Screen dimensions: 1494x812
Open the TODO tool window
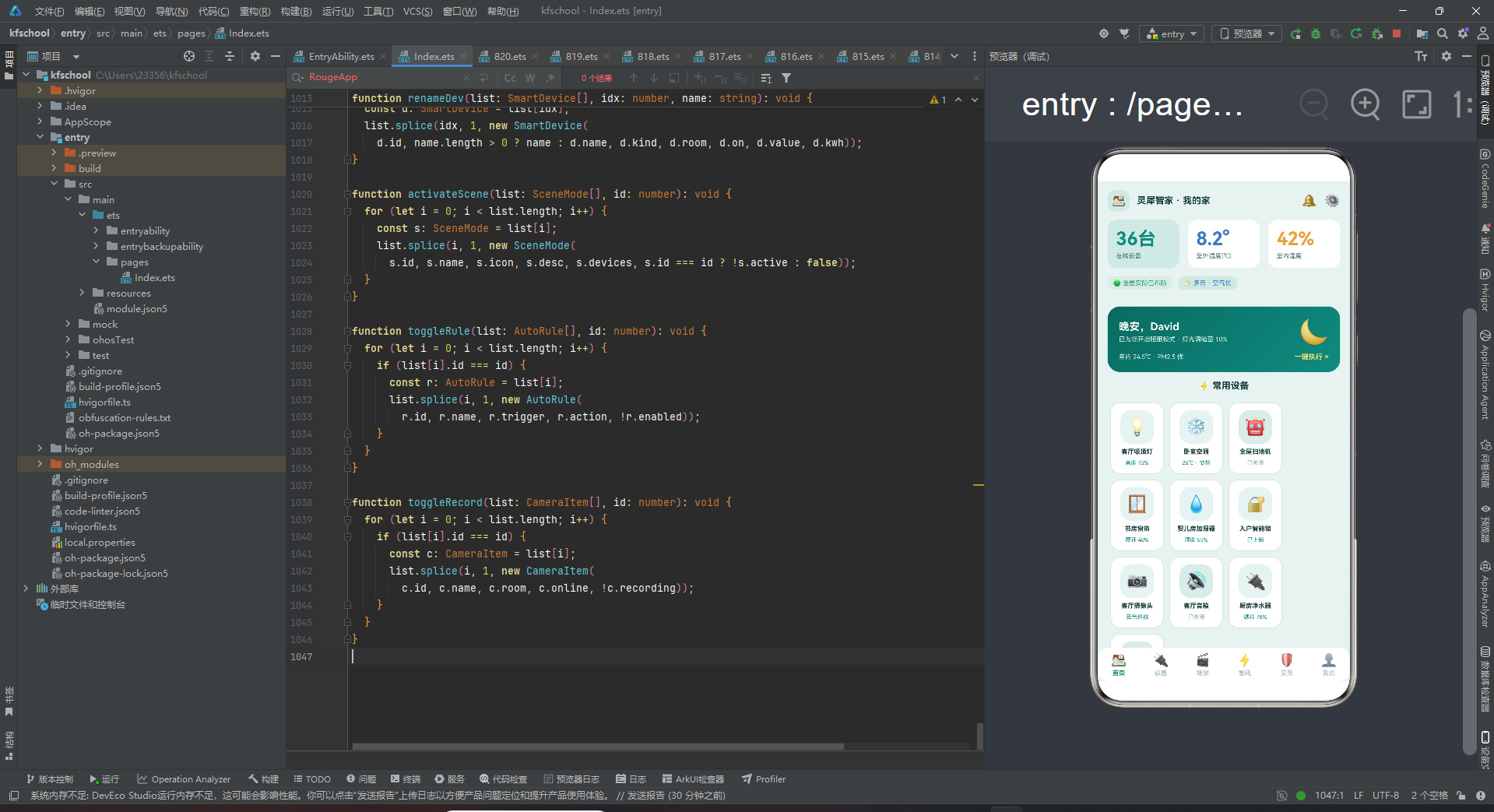[x=312, y=779]
